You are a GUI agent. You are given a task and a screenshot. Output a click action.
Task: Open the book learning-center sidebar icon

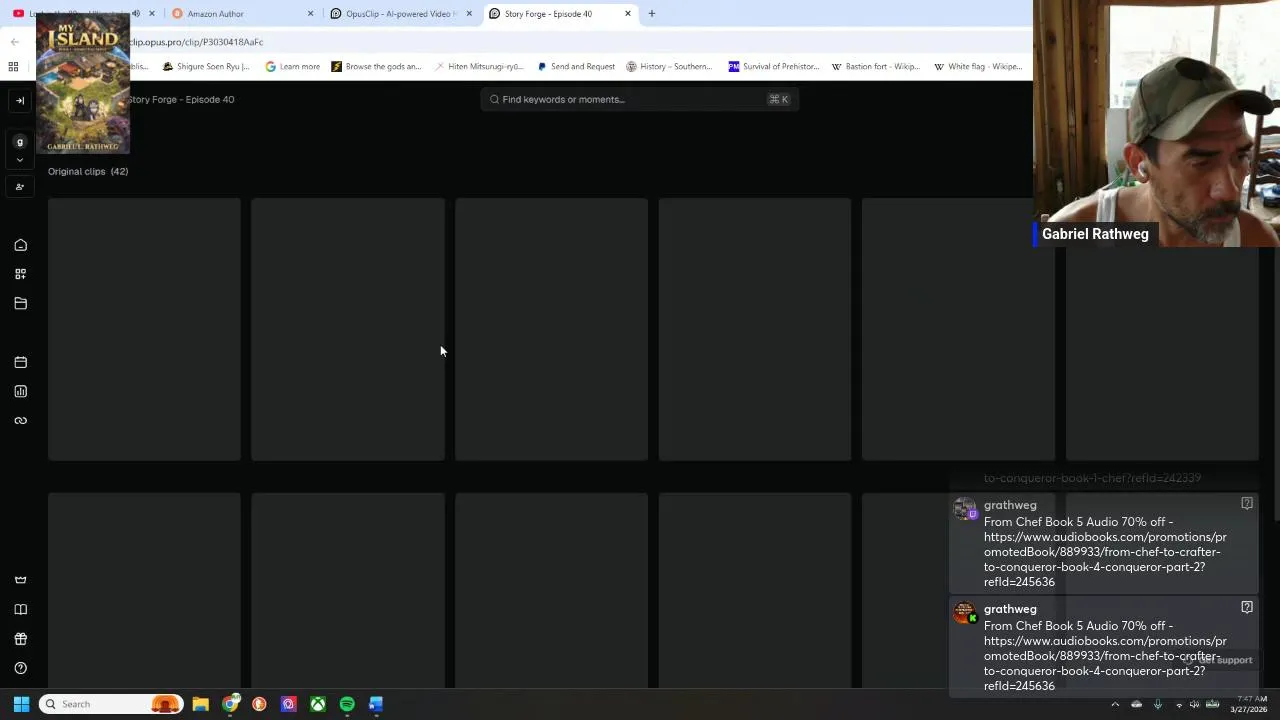[20, 609]
